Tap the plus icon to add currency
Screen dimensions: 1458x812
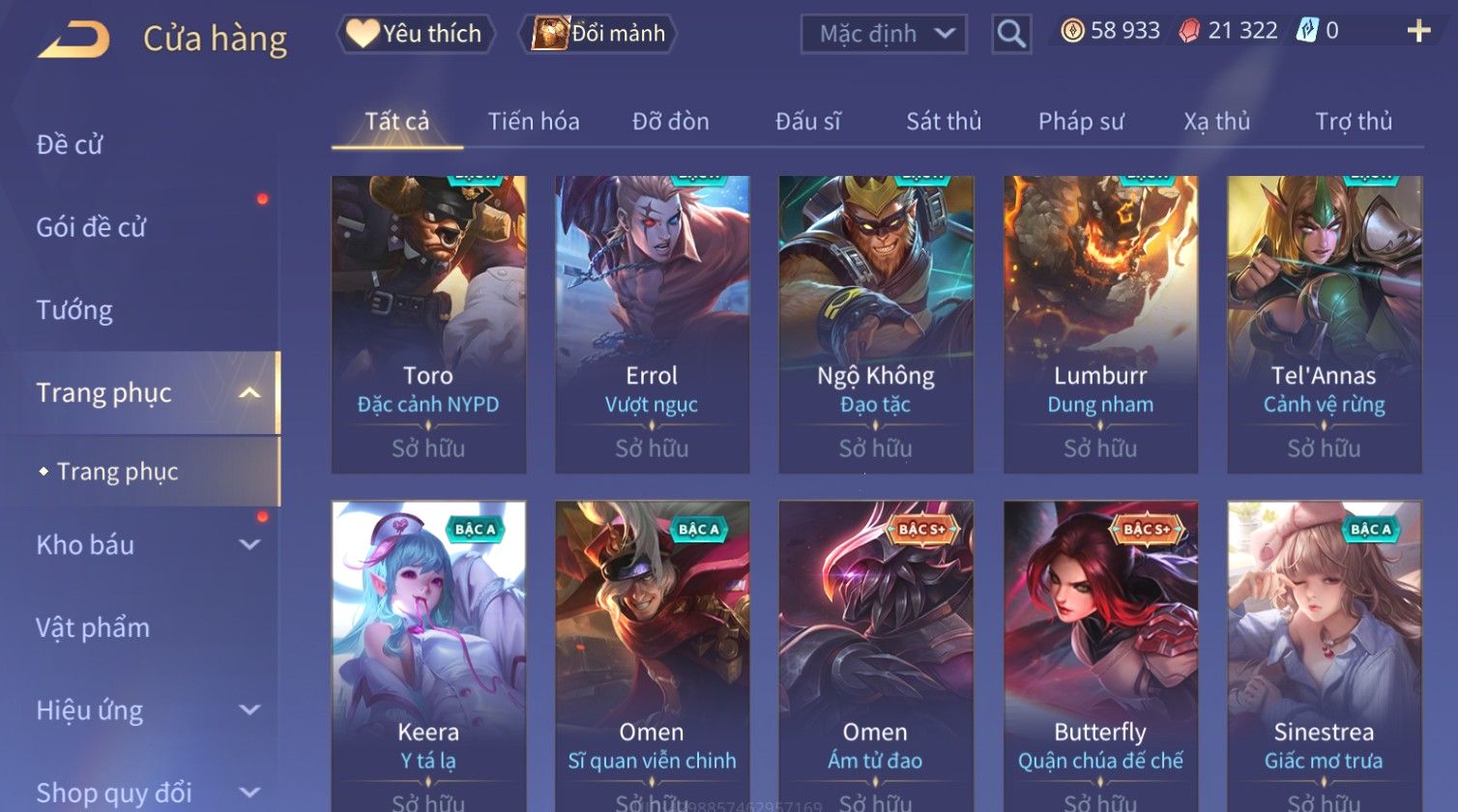point(1418,32)
